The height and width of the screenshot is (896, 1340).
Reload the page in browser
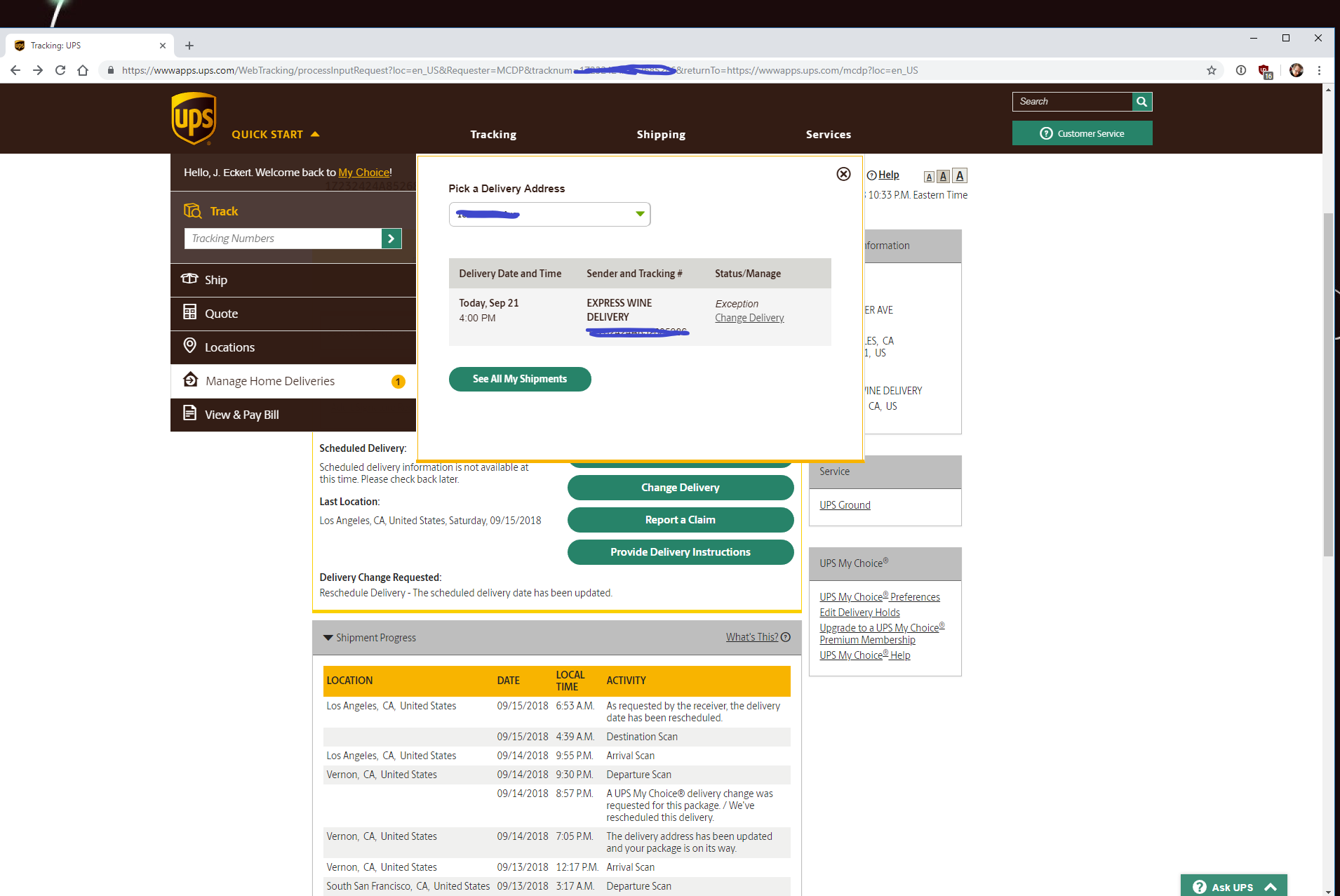60,70
